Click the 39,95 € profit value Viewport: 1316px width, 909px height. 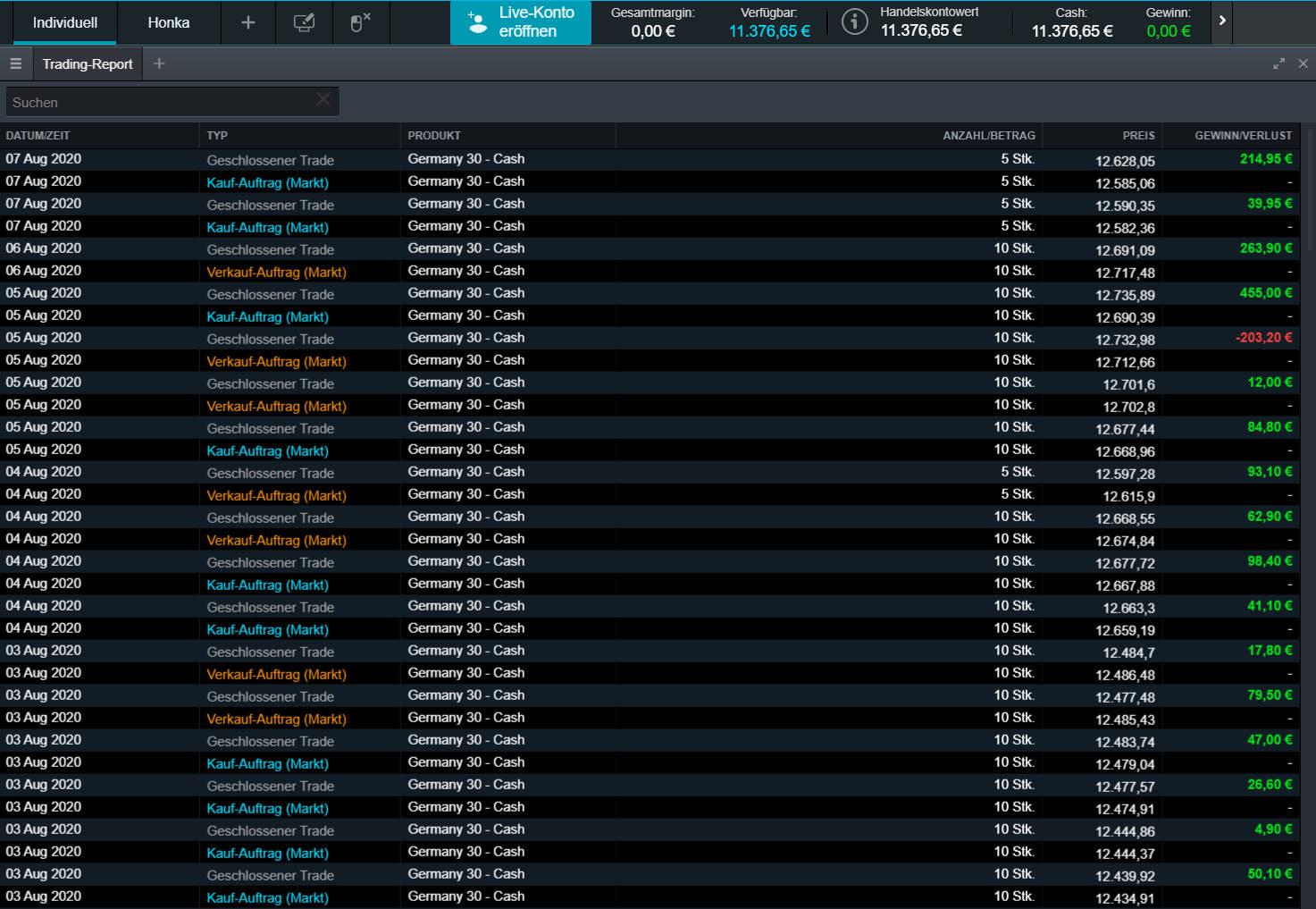[x=1270, y=204]
